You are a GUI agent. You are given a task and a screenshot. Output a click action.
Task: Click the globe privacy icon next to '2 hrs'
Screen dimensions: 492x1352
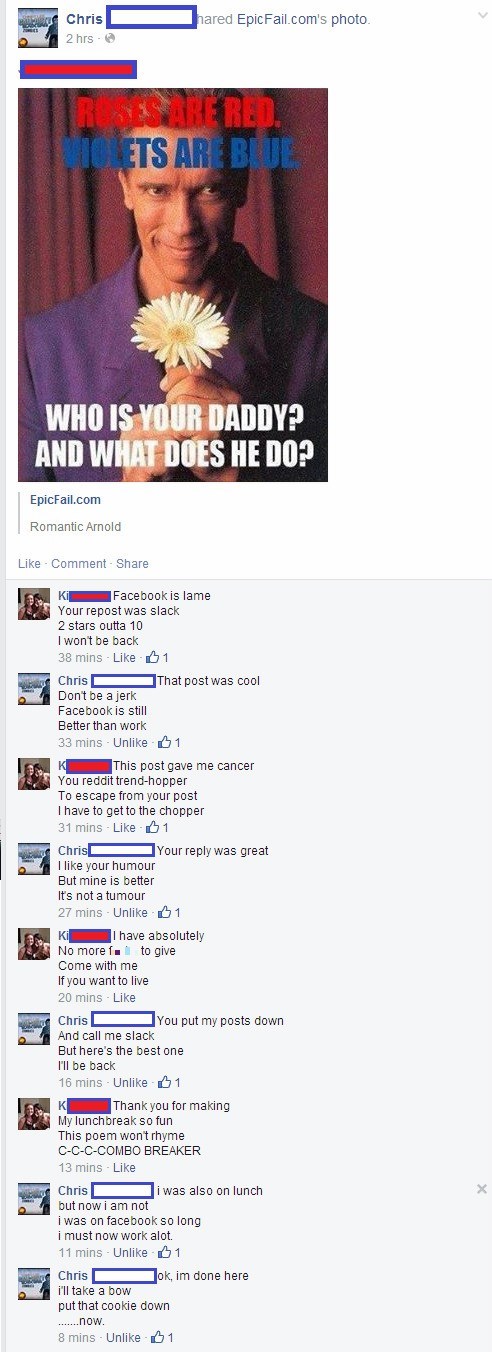(x=110, y=38)
